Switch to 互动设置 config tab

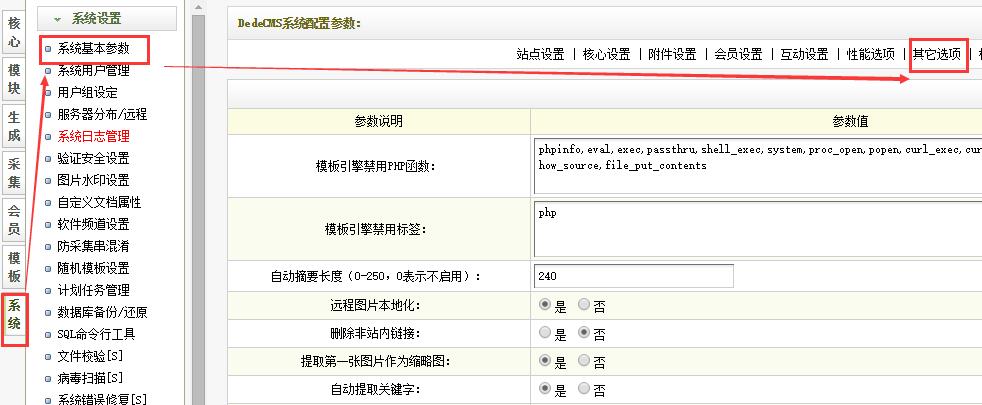(x=804, y=54)
